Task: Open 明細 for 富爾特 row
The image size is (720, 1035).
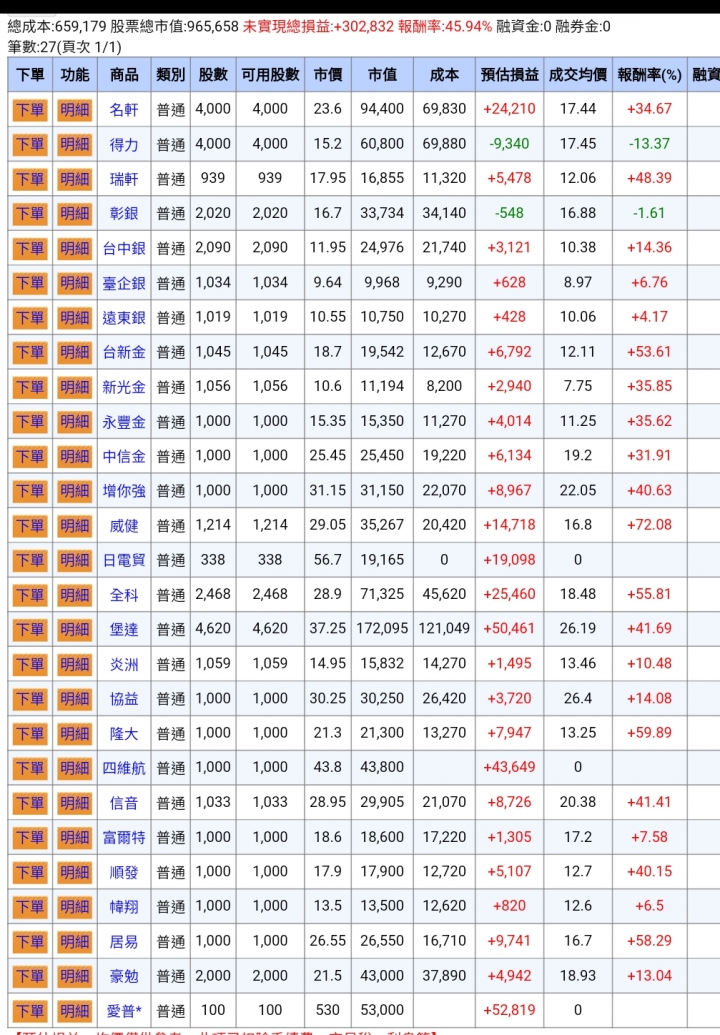Action: 75,837
